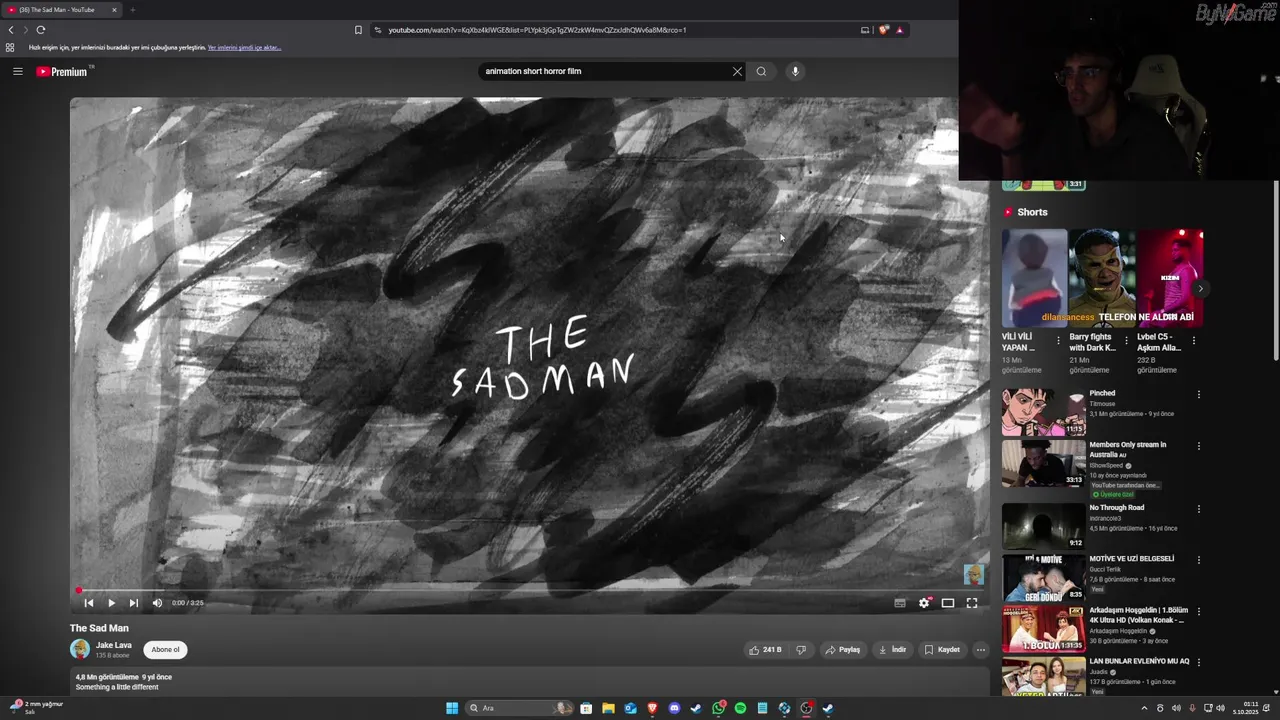The image size is (1280, 720).
Task: Open options for MOTİVE VE UZİ BELGESELİ
Action: point(1198,560)
